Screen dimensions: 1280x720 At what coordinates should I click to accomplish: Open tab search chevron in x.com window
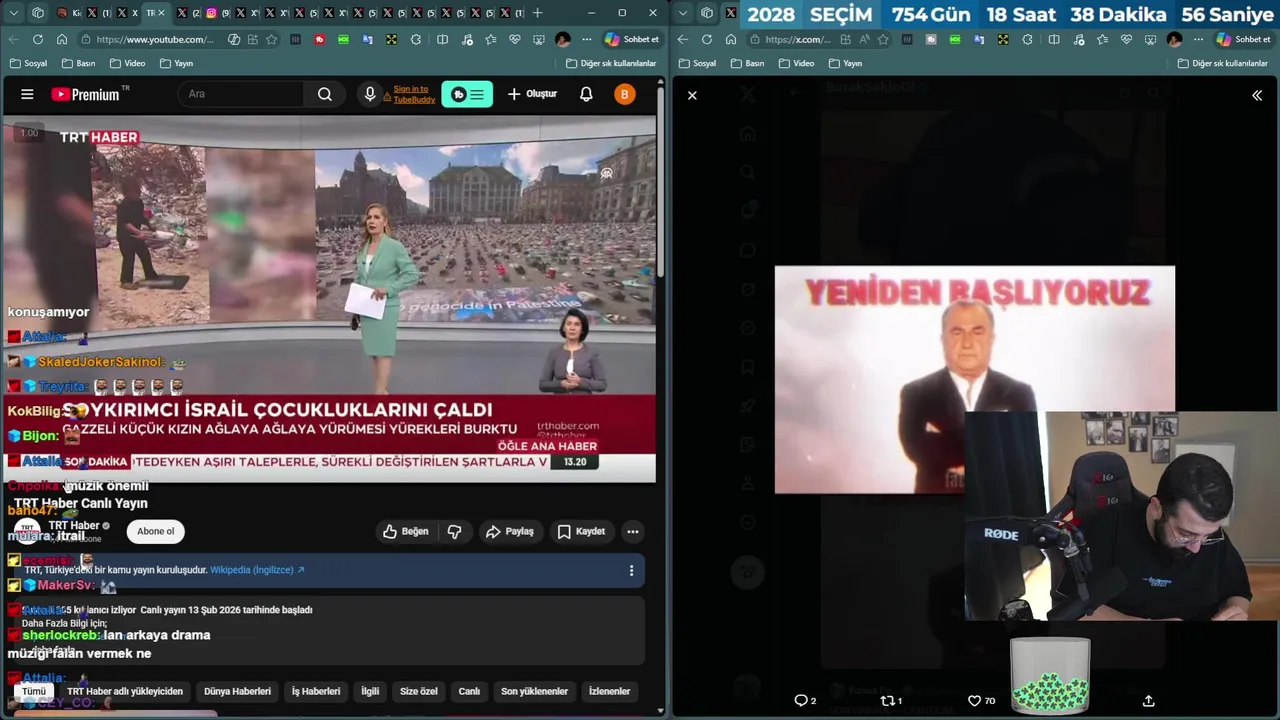(684, 13)
